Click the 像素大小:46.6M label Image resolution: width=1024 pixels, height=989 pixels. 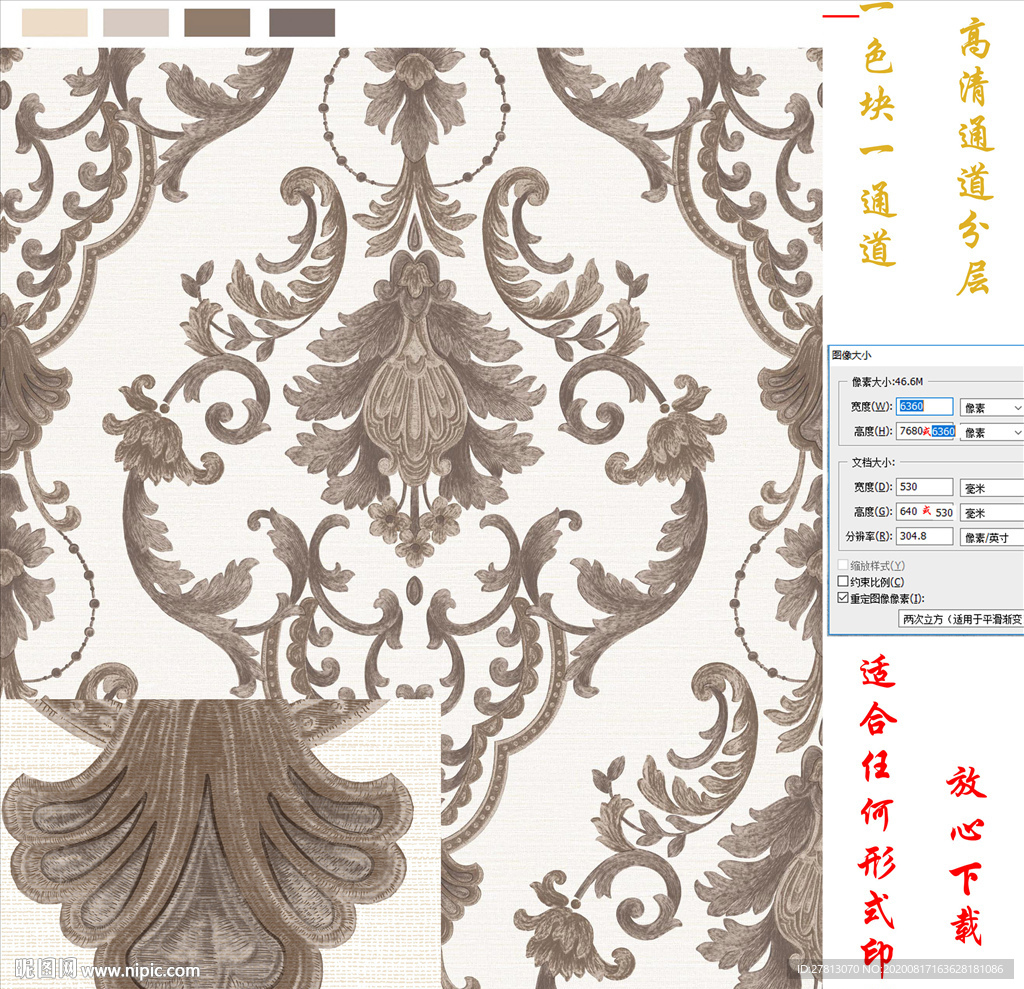click(888, 381)
